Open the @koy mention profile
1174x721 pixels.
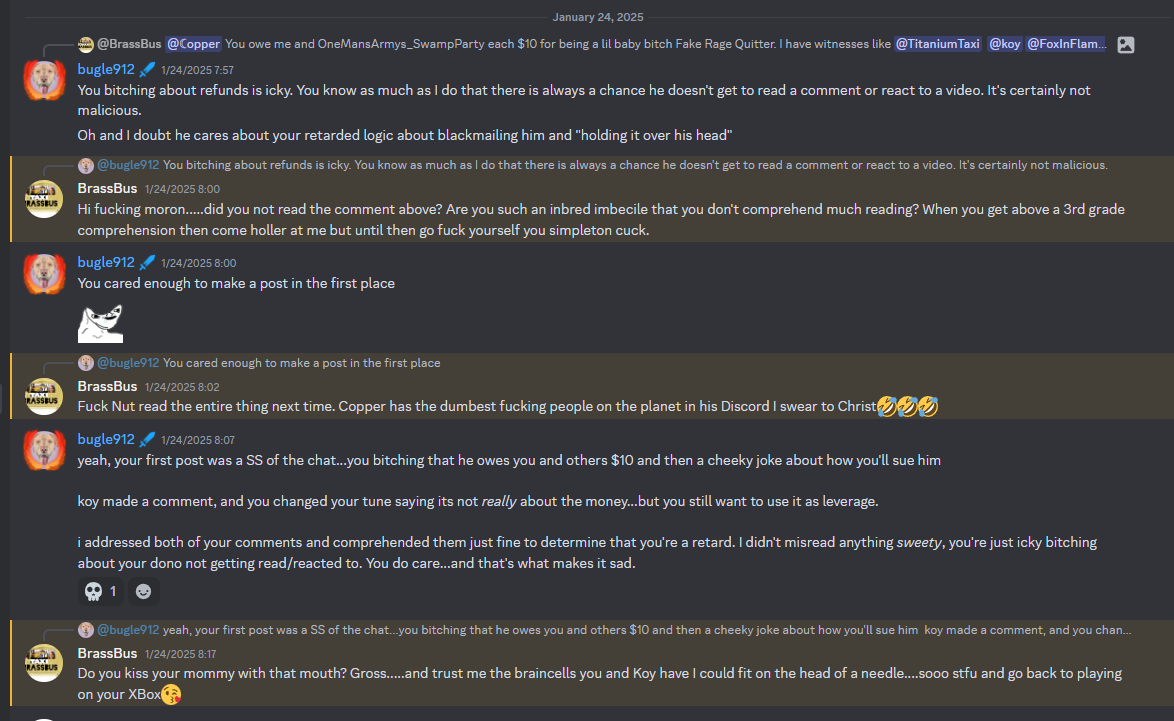pos(1003,44)
